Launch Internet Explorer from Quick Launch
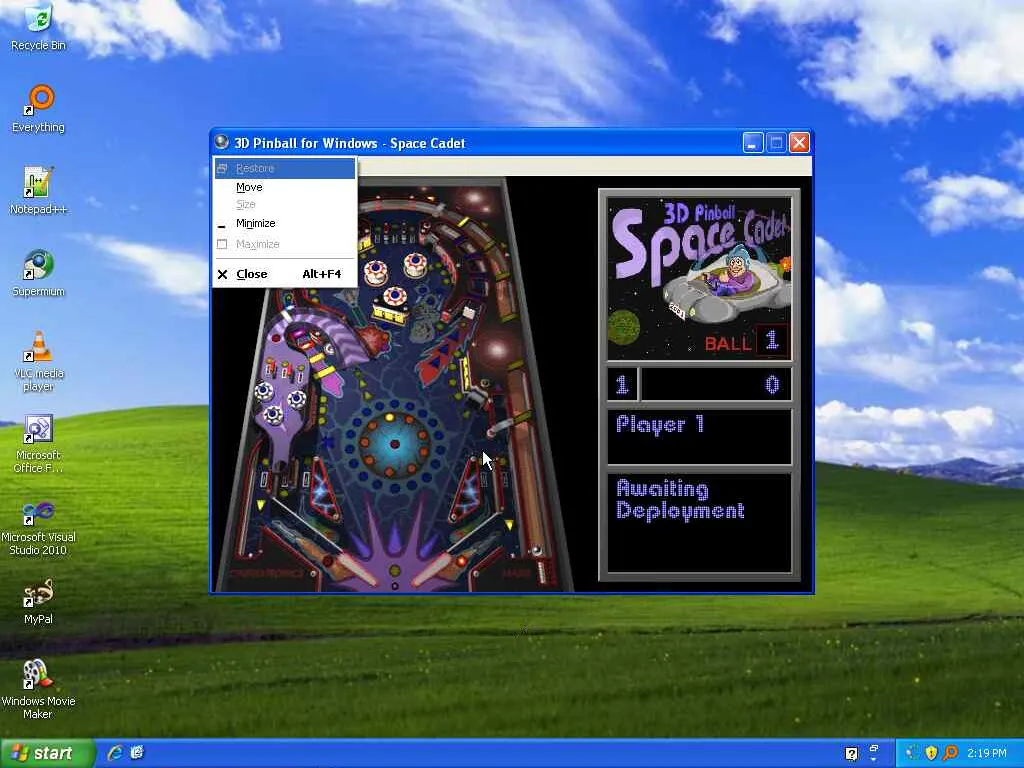This screenshot has width=1024, height=768. click(115, 753)
